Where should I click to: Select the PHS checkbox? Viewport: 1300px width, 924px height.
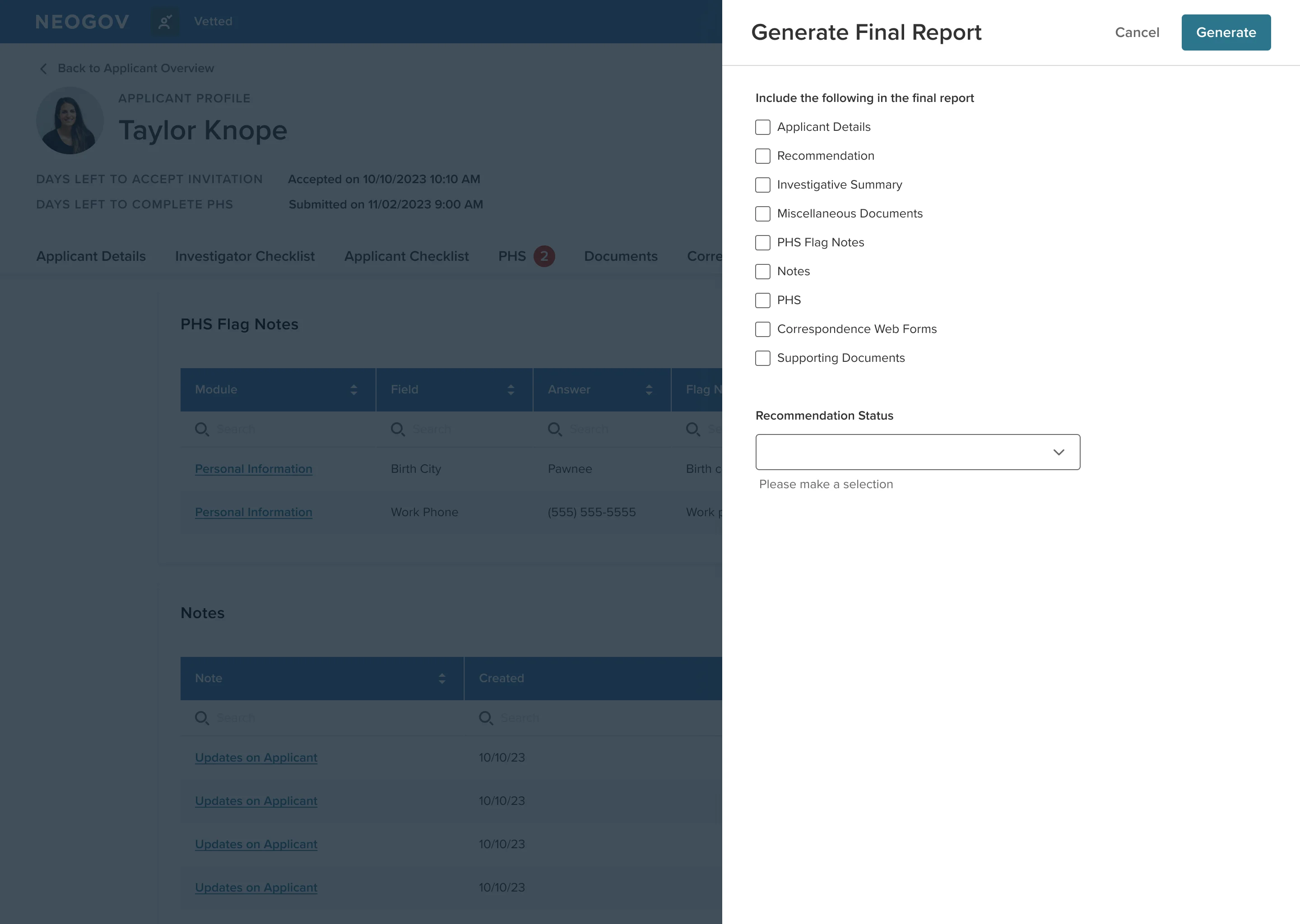pos(763,300)
